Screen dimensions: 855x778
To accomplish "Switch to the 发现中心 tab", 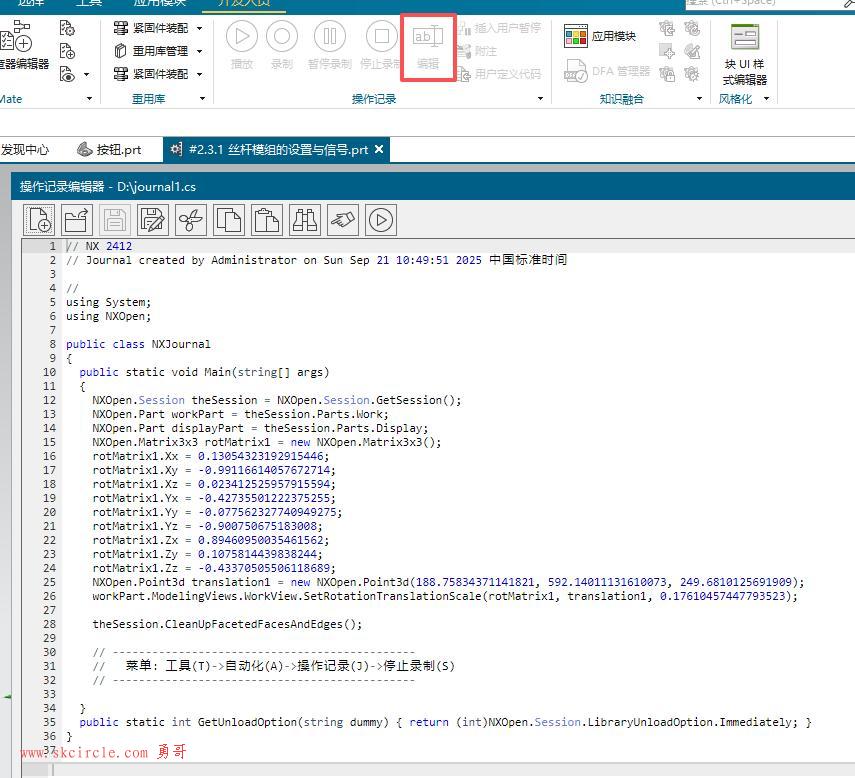I will pos(24,150).
